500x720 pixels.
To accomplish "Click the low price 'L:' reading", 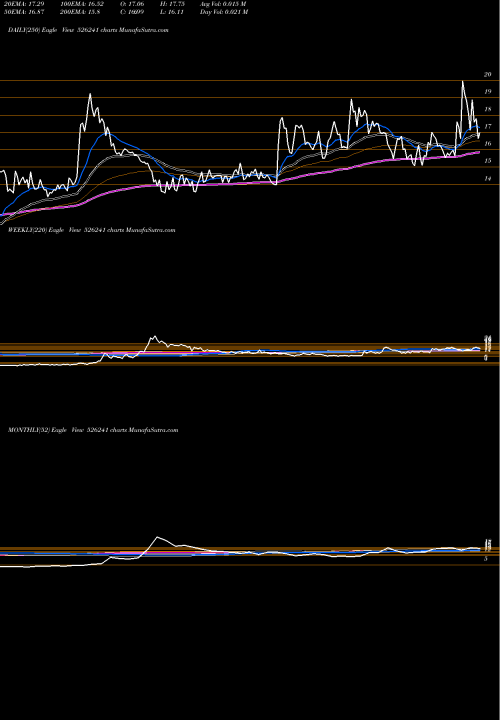I will 173,12.
